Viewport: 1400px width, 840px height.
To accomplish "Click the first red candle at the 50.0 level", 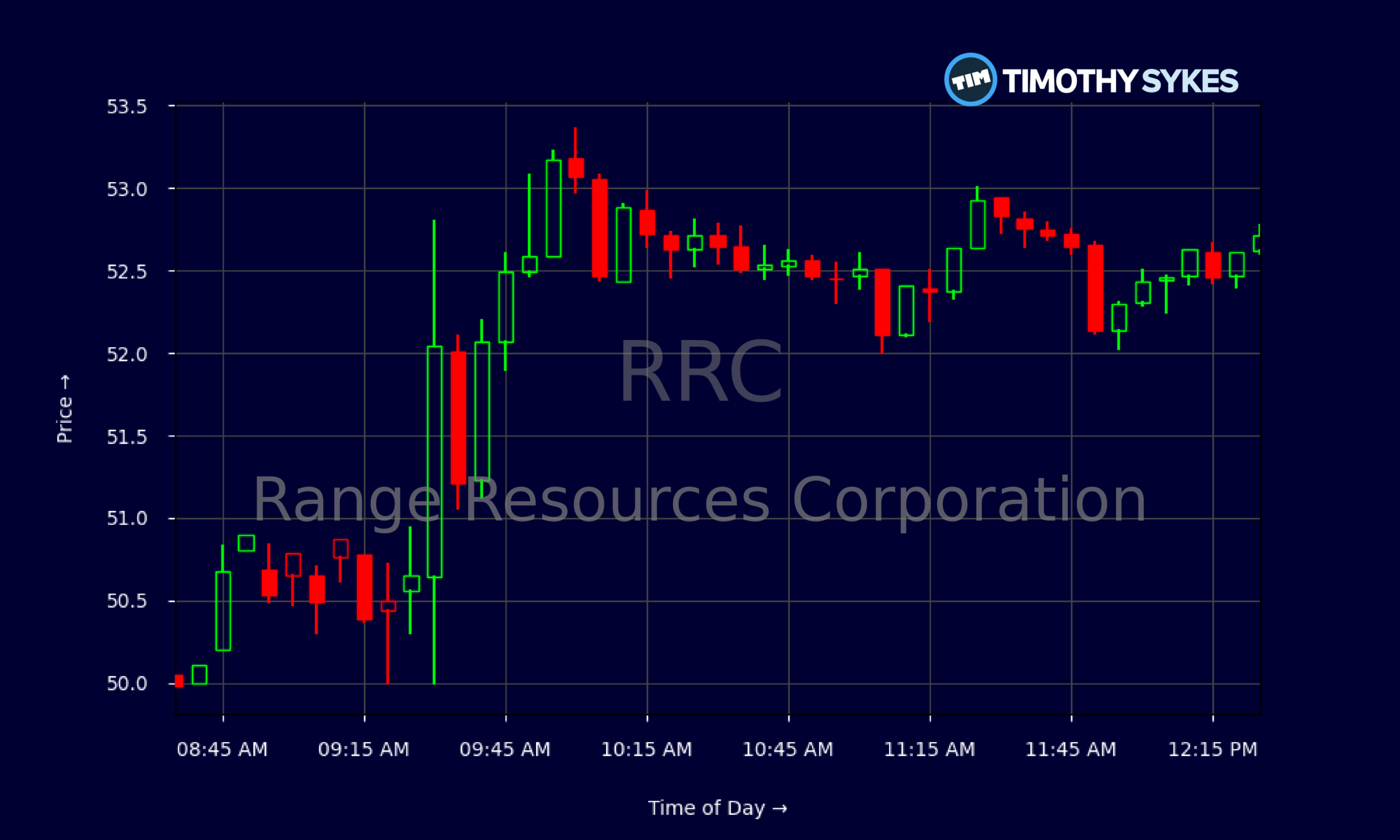I will click(179, 681).
